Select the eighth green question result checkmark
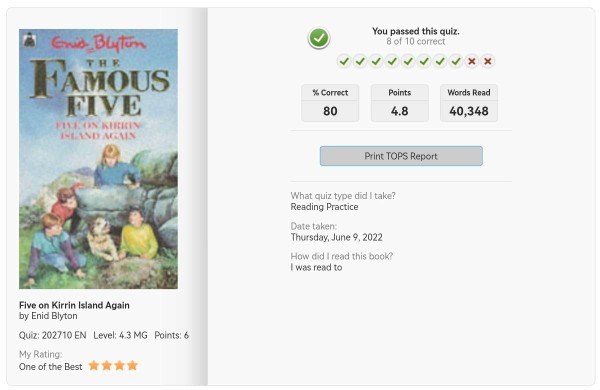The height and width of the screenshot is (390, 600). click(x=456, y=61)
